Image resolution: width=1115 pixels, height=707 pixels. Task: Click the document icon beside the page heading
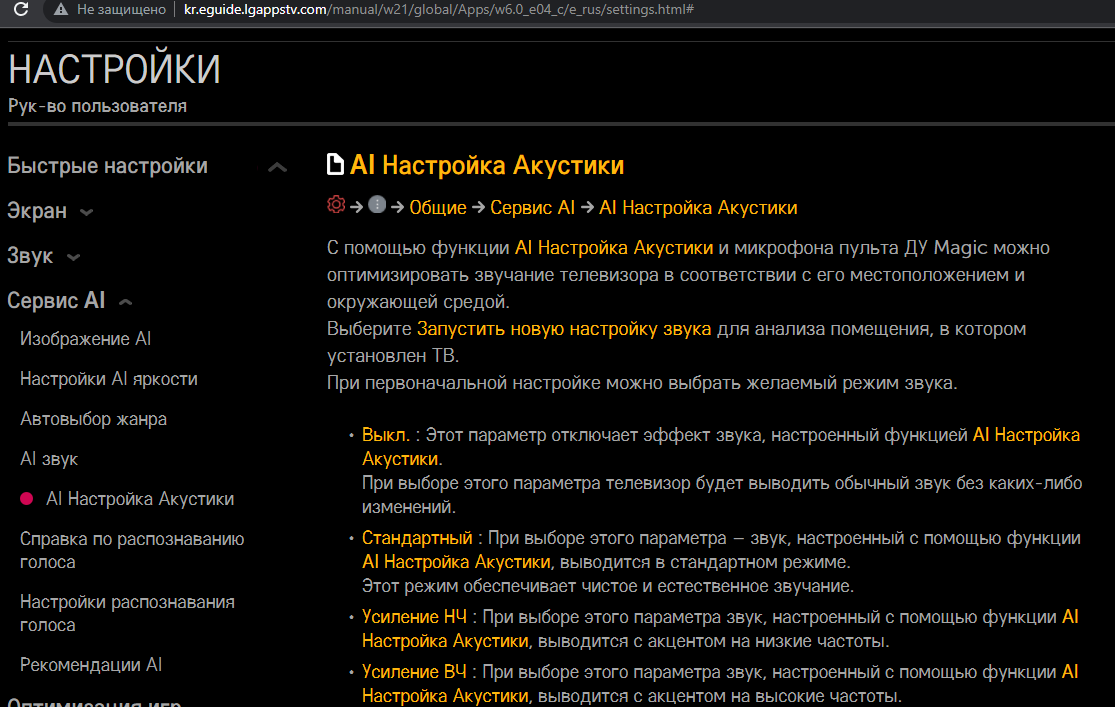[336, 165]
